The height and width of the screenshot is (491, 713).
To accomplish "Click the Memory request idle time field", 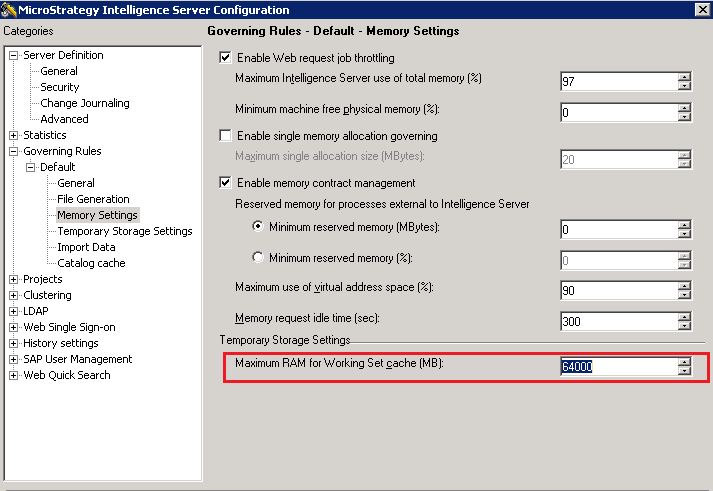I will point(617,322).
